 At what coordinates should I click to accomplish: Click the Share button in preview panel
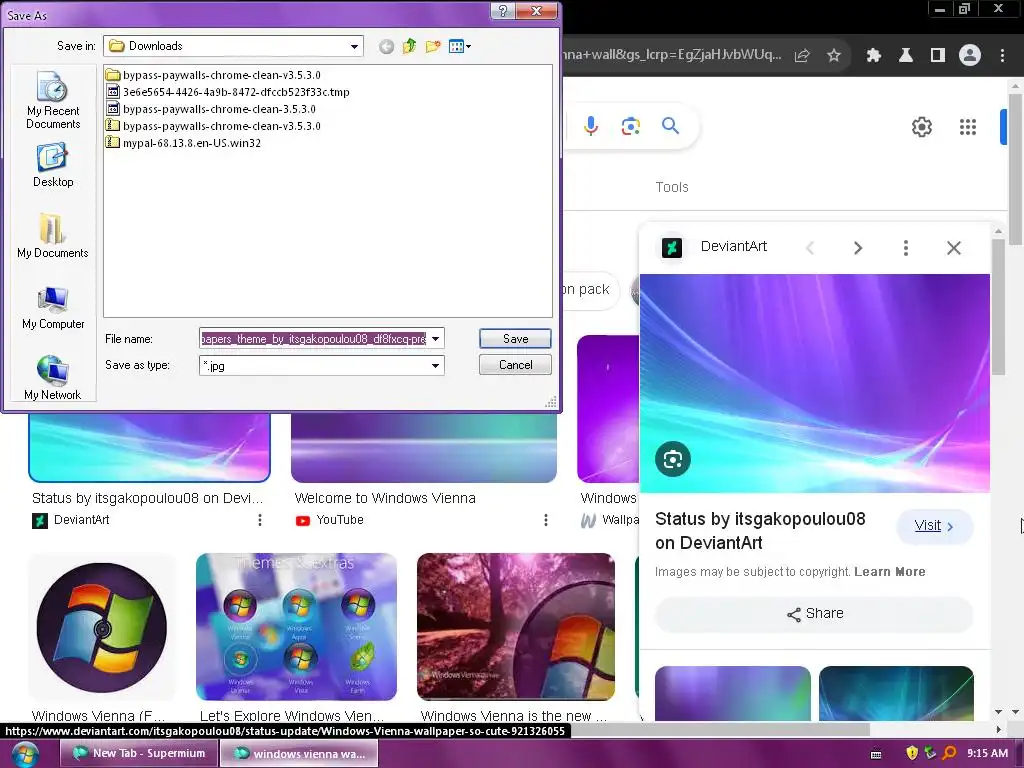(x=814, y=614)
